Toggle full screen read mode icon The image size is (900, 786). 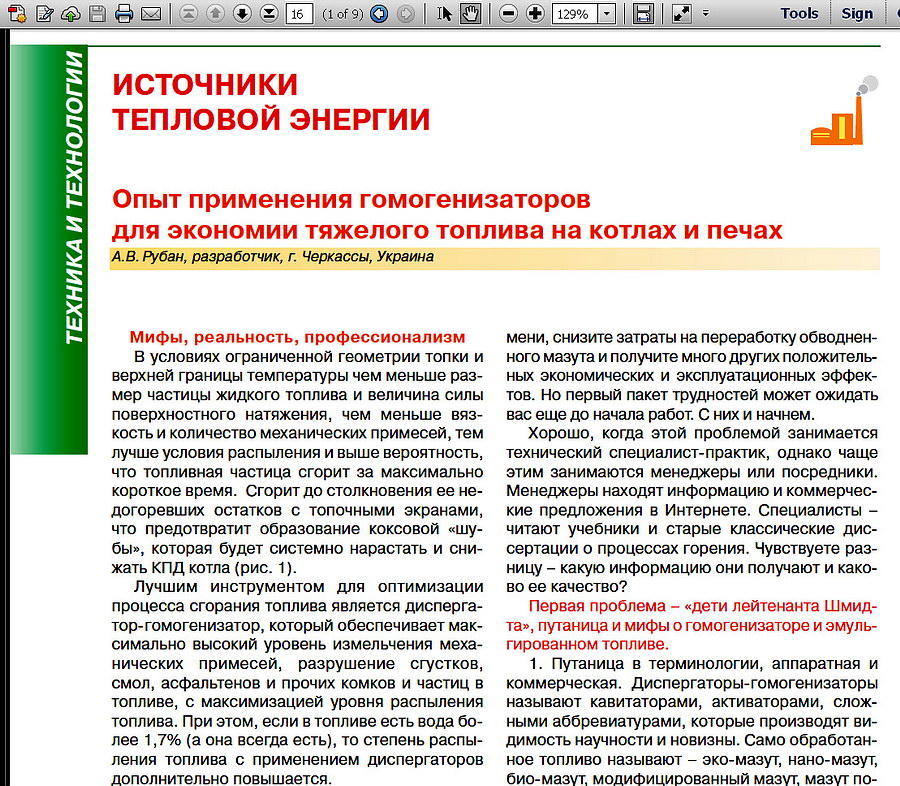pyautogui.click(x=681, y=13)
